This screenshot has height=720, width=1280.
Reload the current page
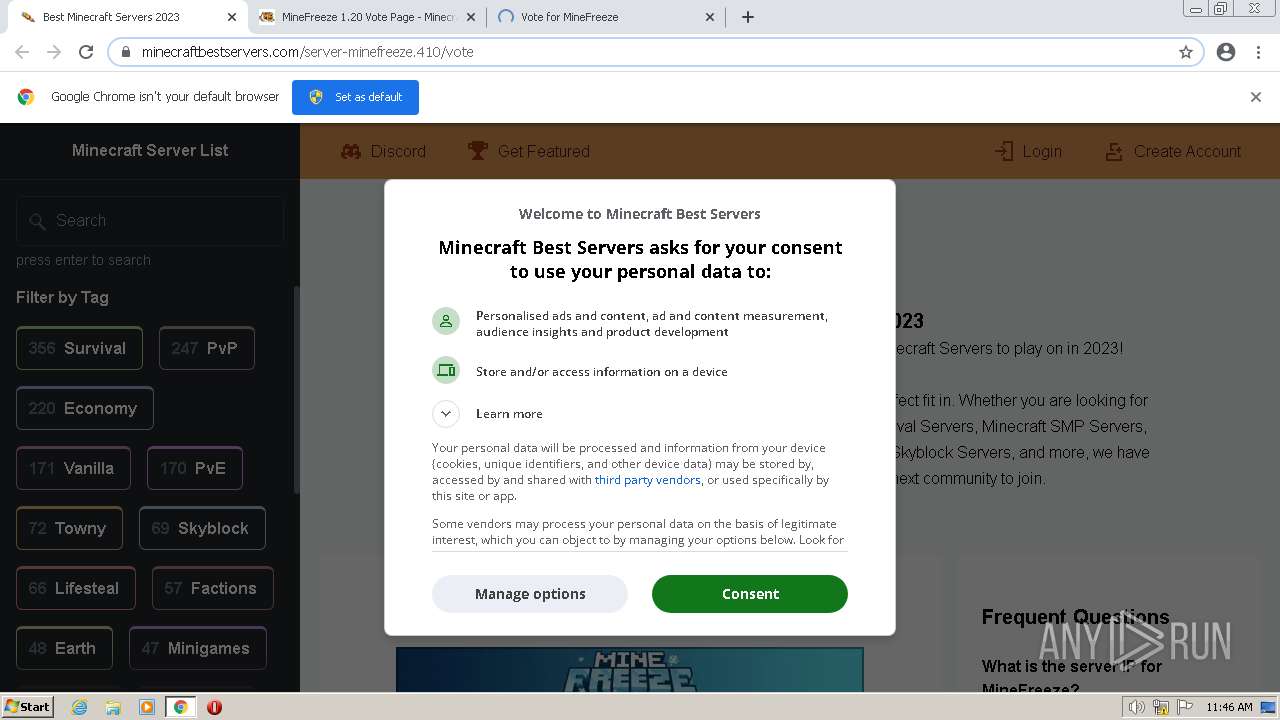(x=86, y=52)
